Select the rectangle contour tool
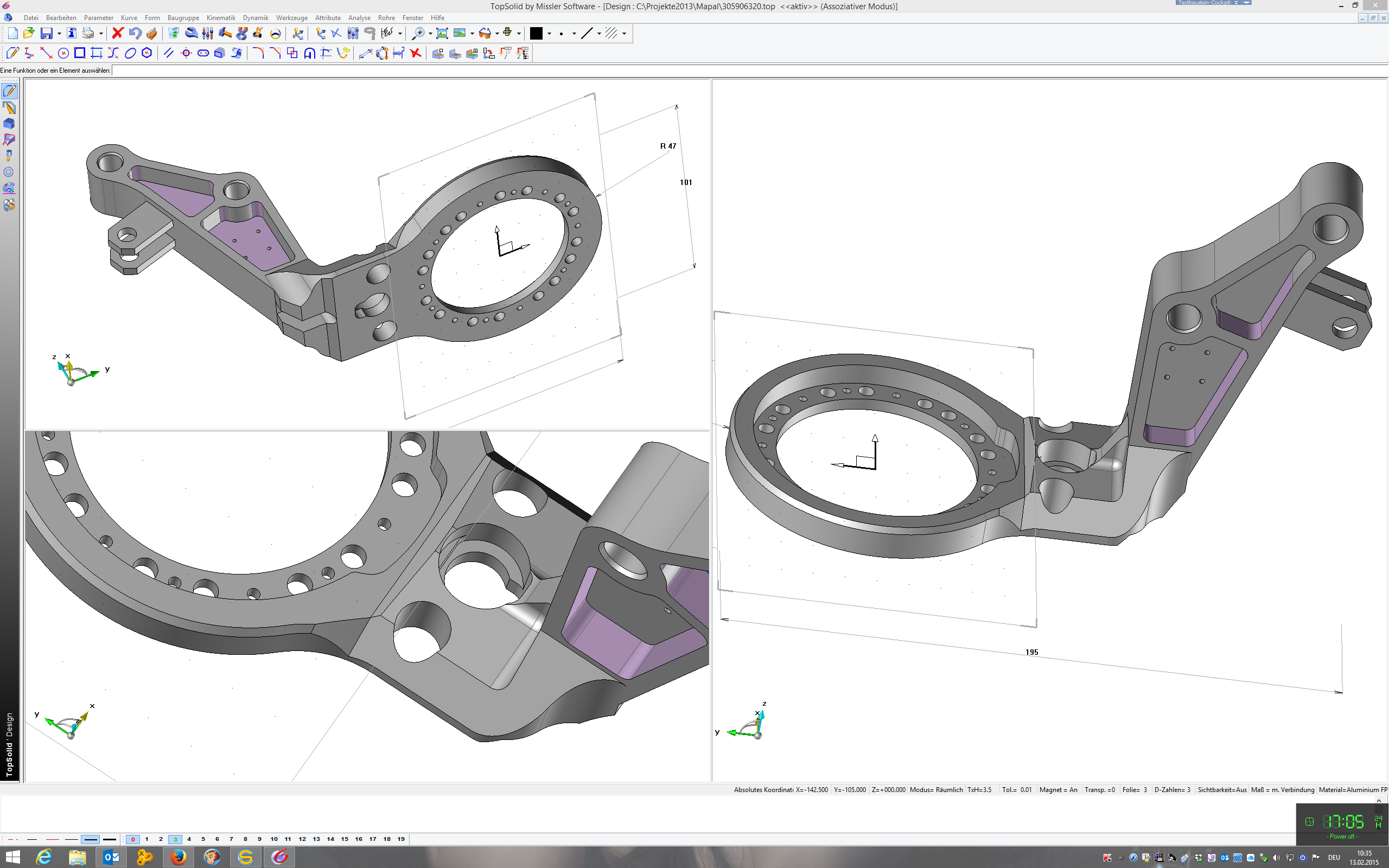 (80, 53)
